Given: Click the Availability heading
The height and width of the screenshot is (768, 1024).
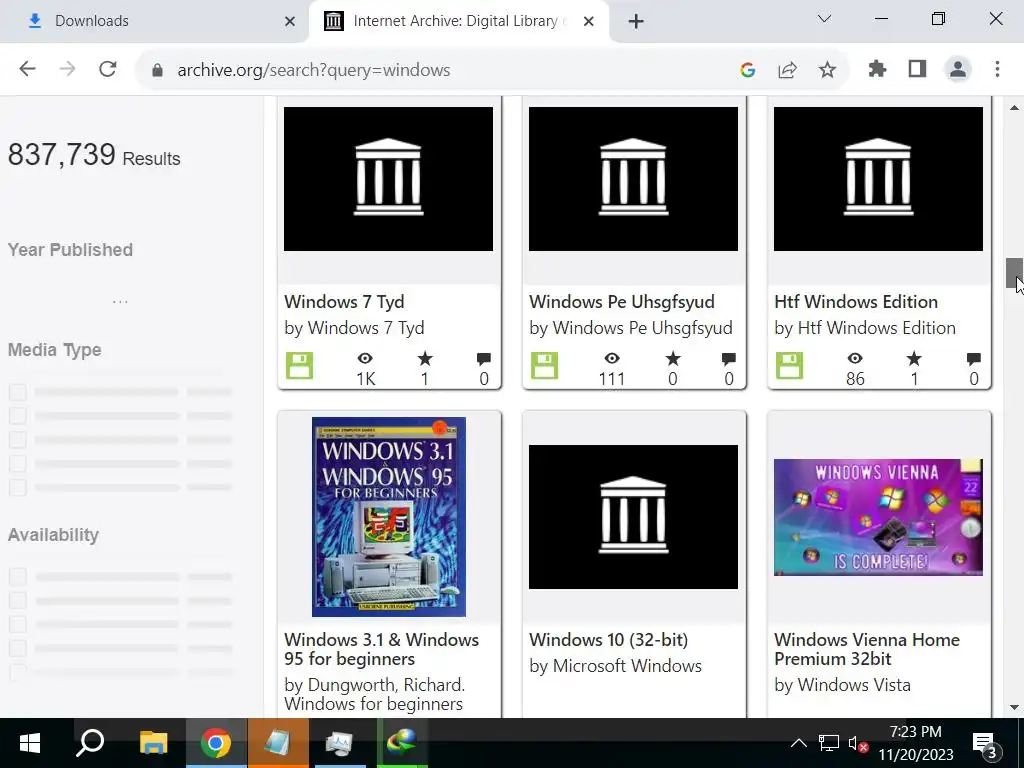Looking at the screenshot, I should click(54, 535).
